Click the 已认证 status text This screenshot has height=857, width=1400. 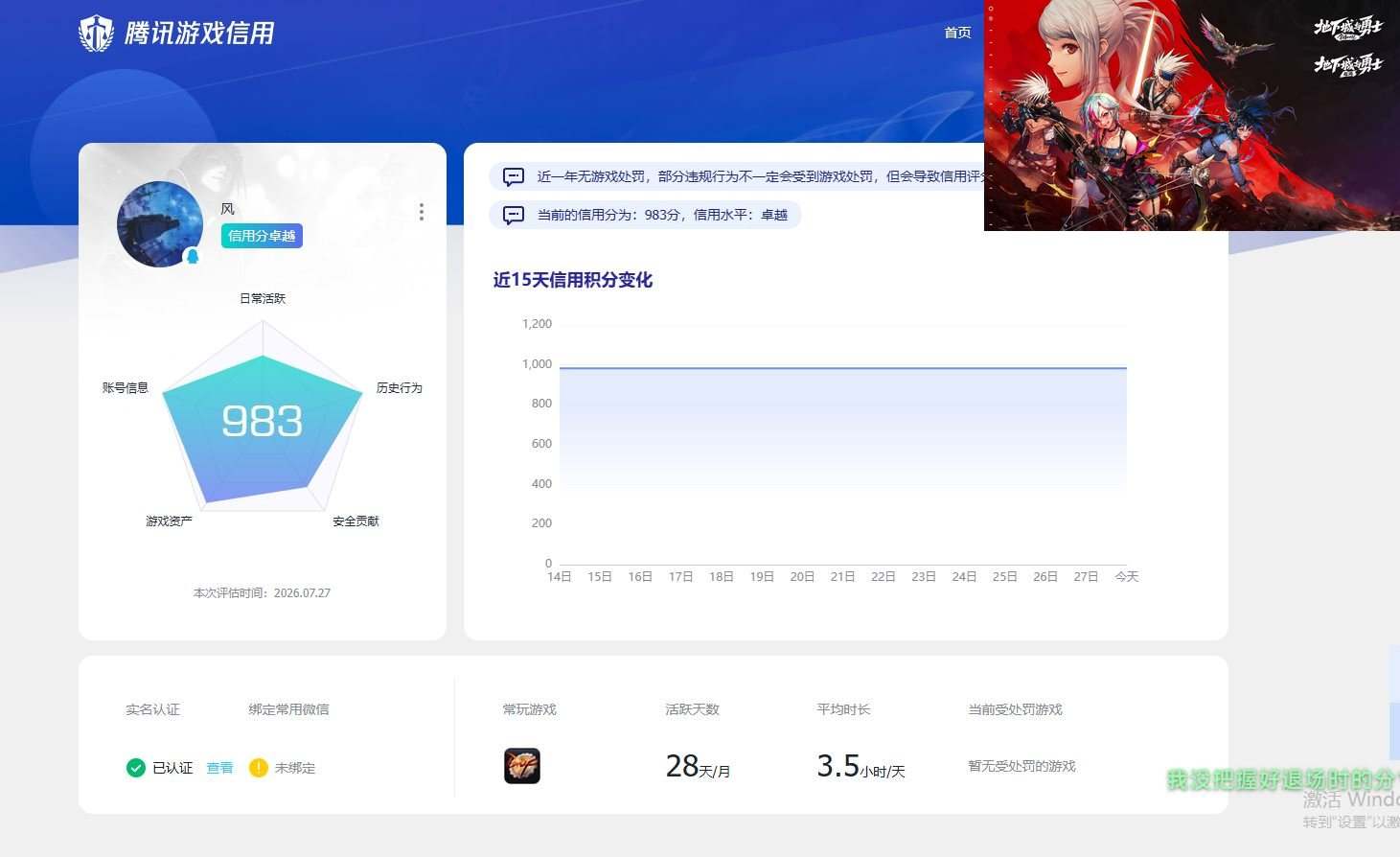point(172,768)
